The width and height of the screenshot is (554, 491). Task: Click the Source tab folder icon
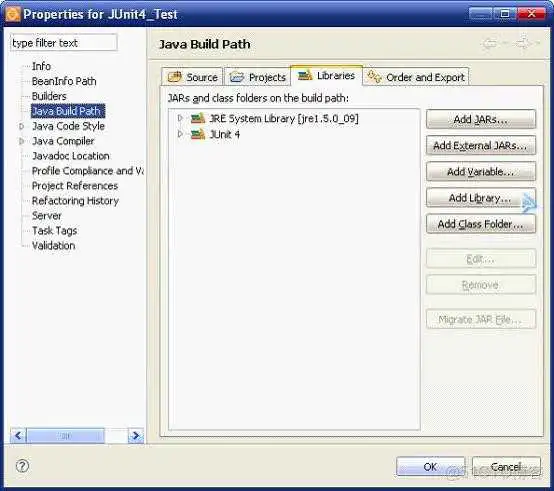175,77
